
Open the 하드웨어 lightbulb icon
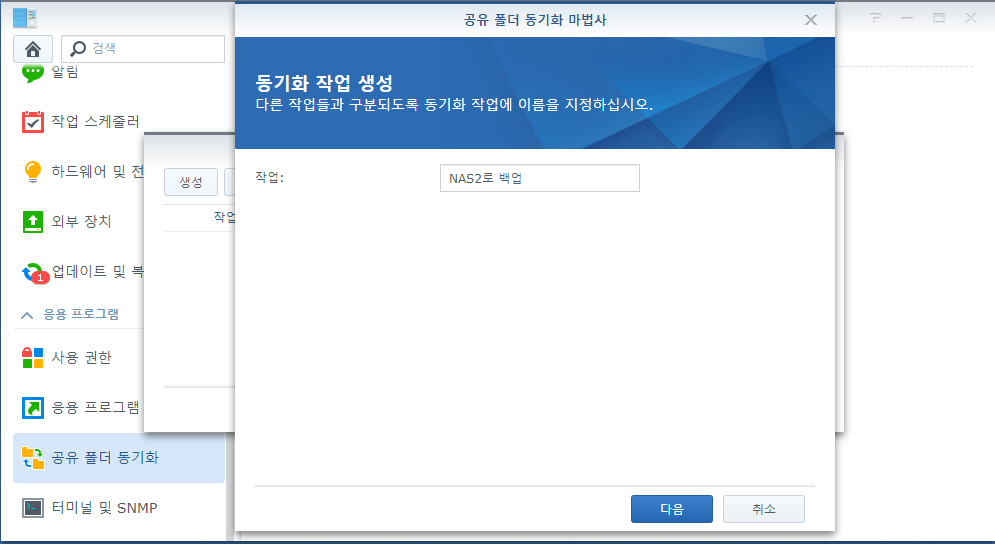32,171
